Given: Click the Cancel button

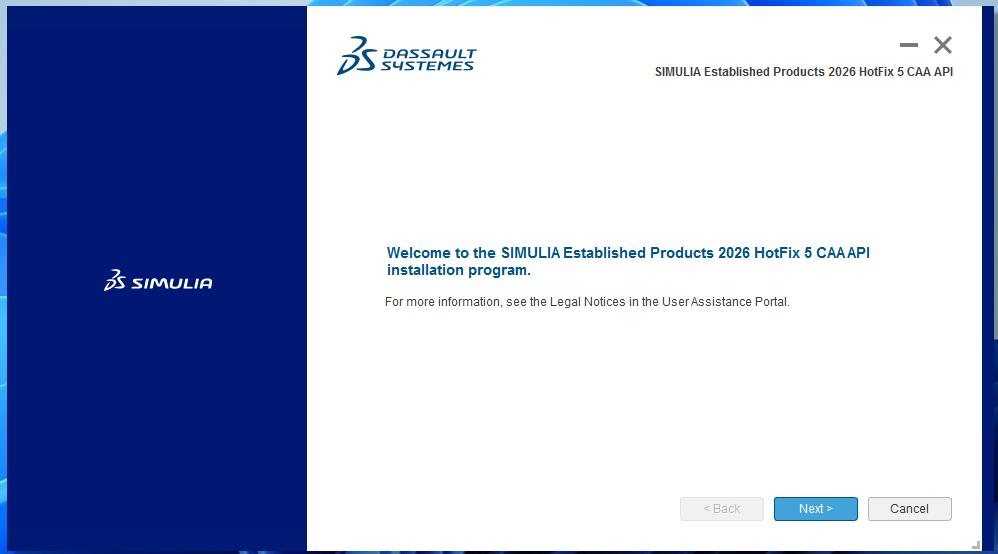Looking at the screenshot, I should coord(910,509).
